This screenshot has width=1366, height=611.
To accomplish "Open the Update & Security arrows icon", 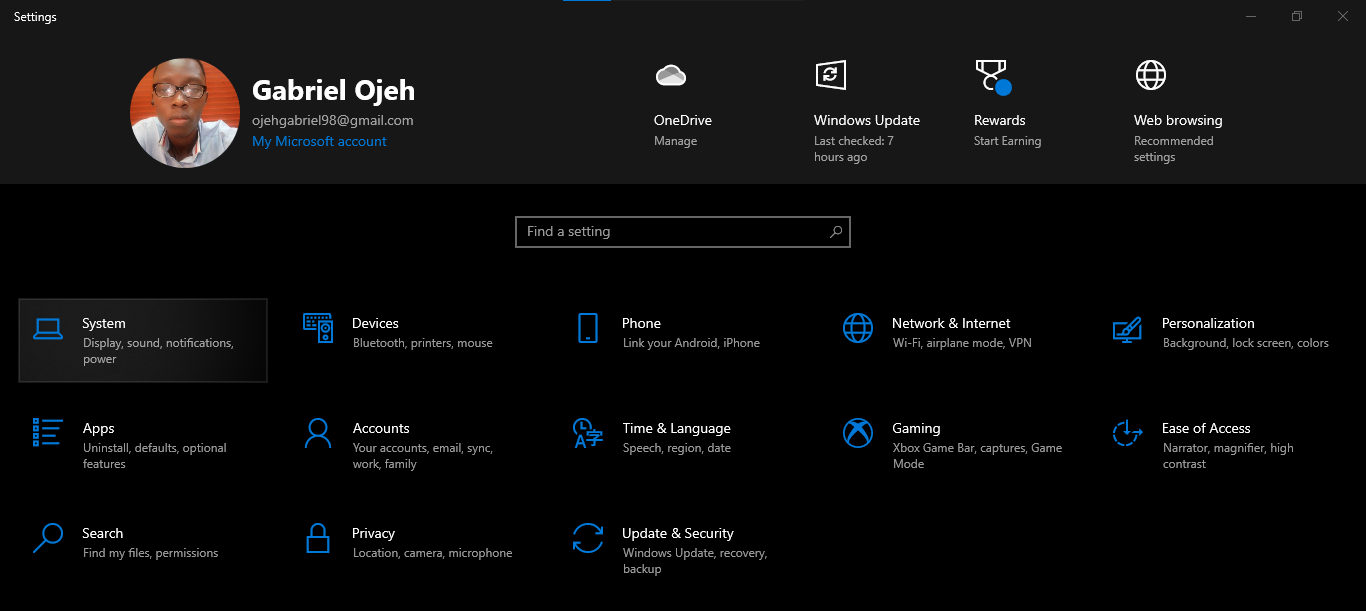I will tap(588, 538).
